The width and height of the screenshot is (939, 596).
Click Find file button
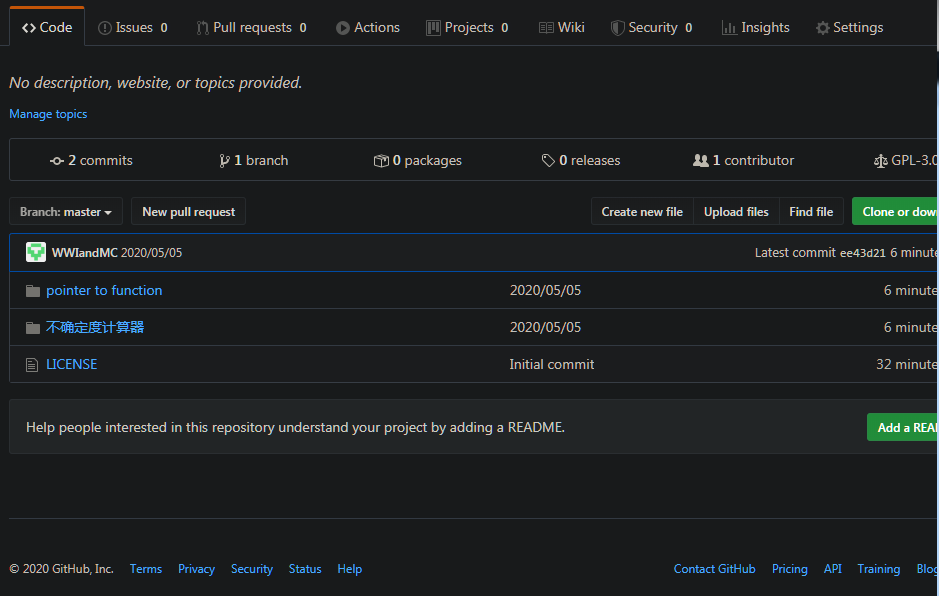click(x=811, y=211)
